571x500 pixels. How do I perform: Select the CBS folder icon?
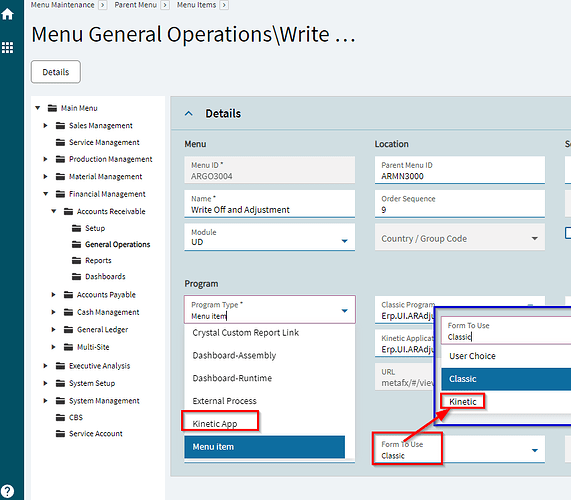pyautogui.click(x=60, y=417)
